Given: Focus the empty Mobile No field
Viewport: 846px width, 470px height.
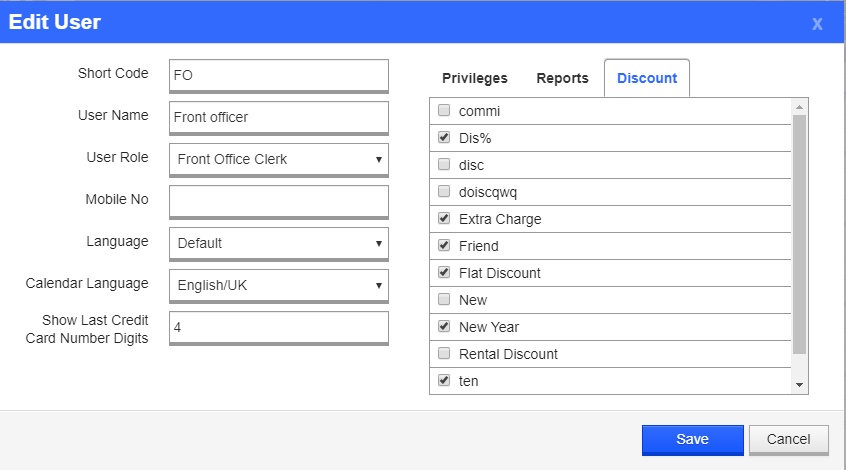Looking at the screenshot, I should pyautogui.click(x=279, y=202).
